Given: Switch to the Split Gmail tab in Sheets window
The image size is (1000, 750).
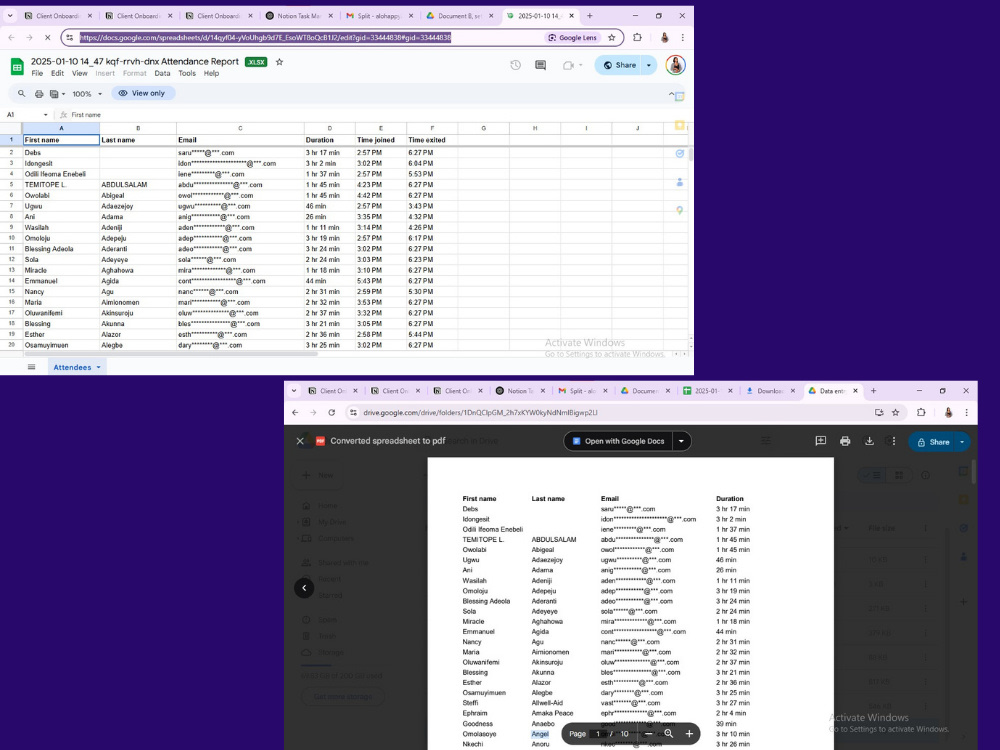Looking at the screenshot, I should (378, 16).
